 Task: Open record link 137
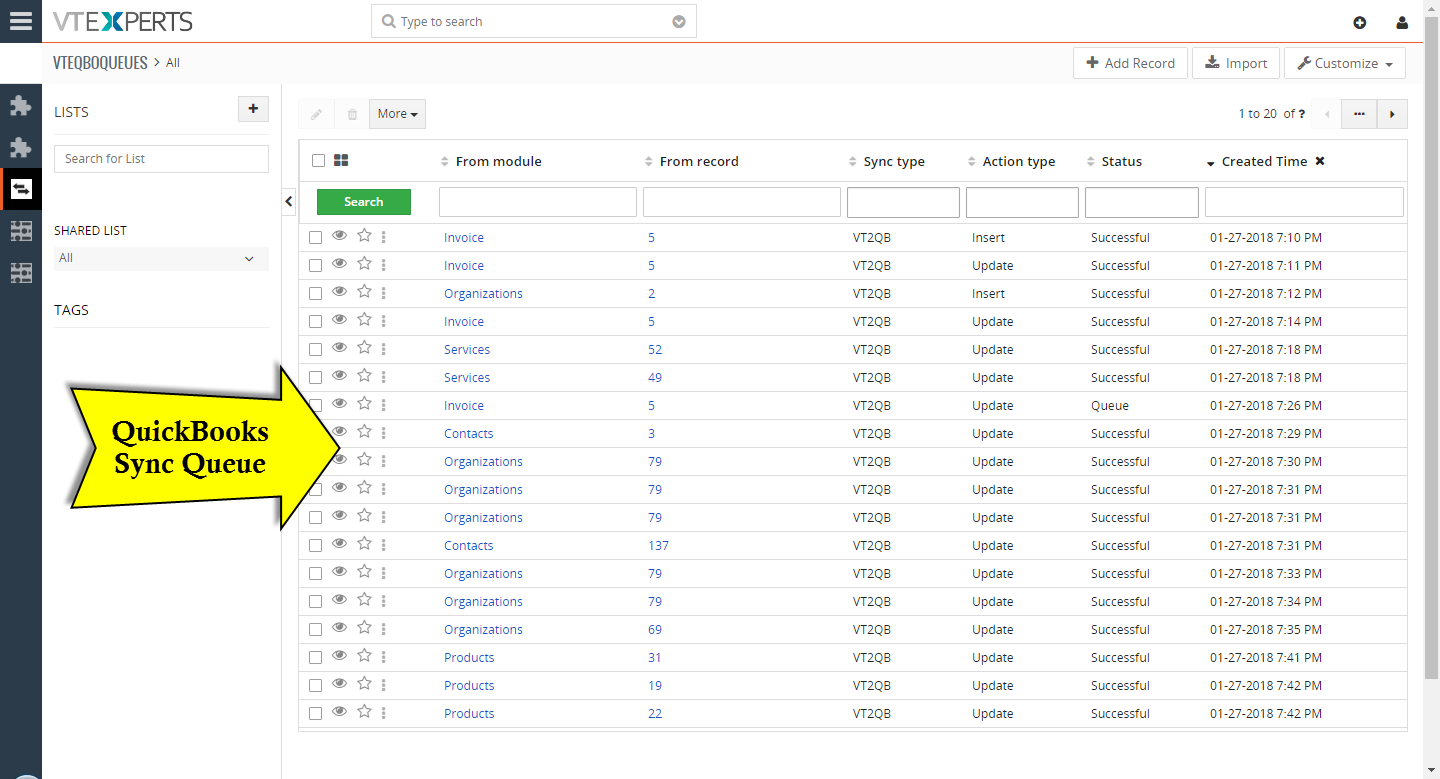[x=658, y=545]
